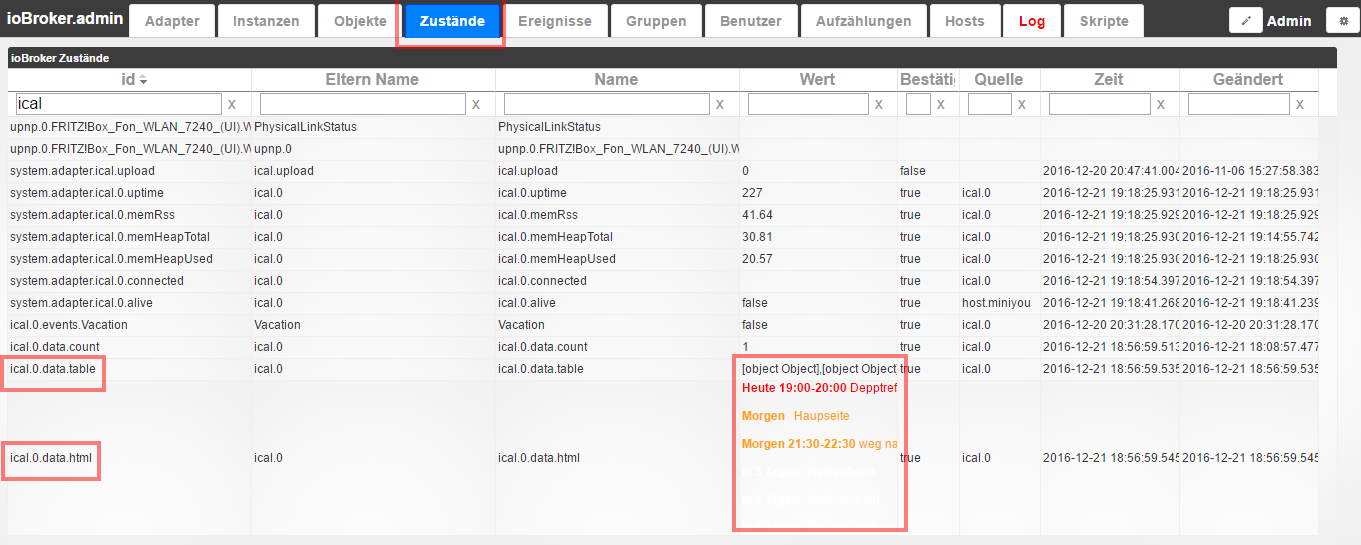Clear the Quelle filter x

tap(1022, 104)
